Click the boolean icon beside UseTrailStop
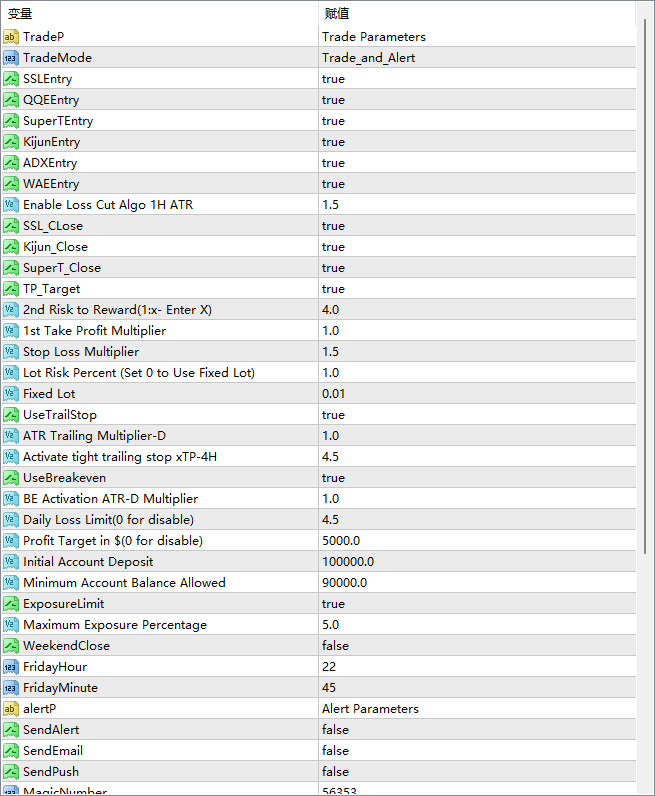Viewport: 655px width, 796px height. click(11, 415)
